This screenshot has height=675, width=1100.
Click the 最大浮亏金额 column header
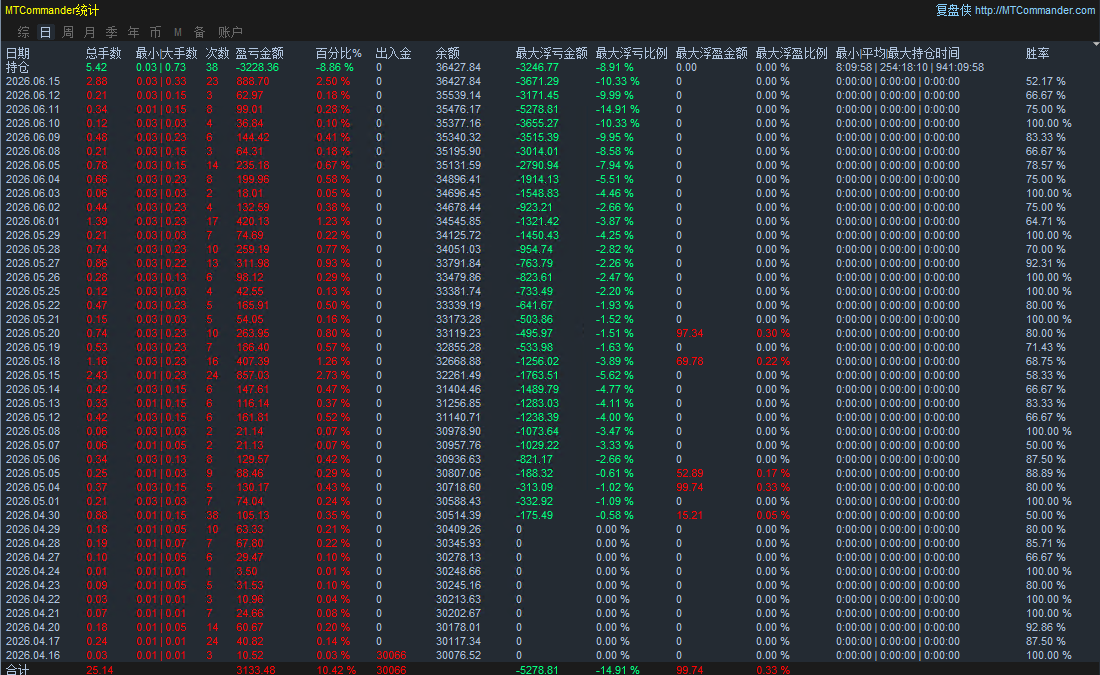551,53
